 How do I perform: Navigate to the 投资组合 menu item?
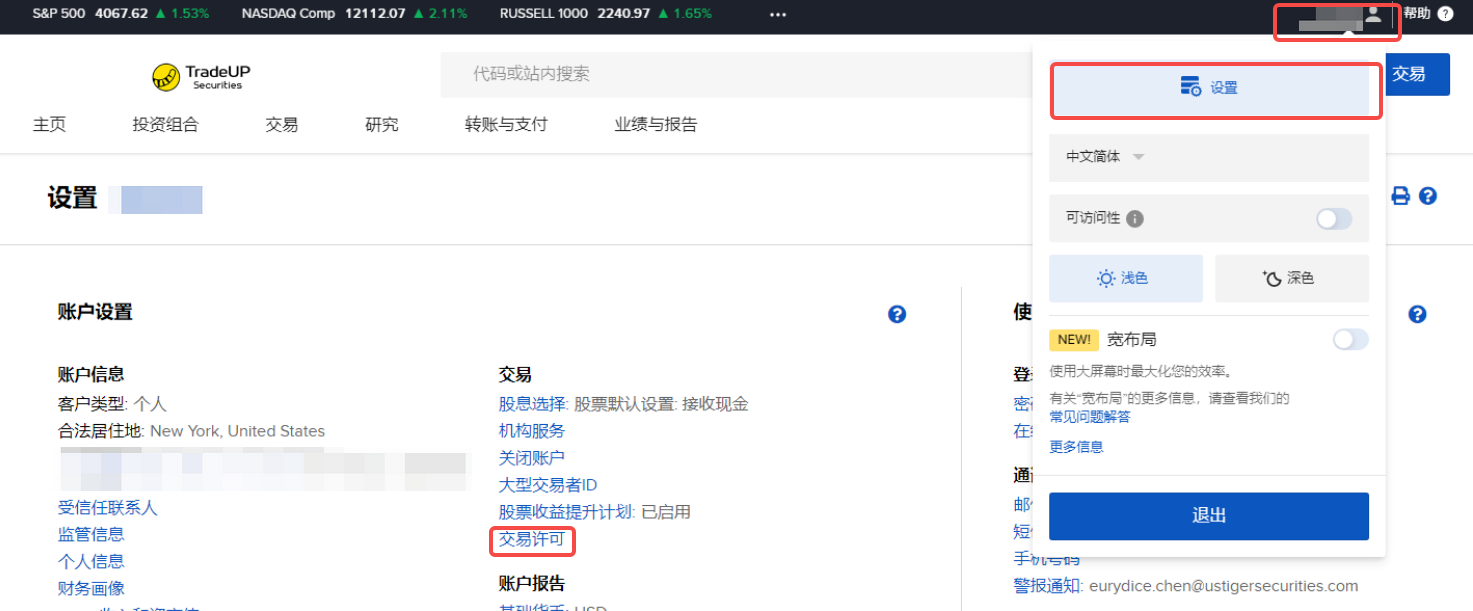click(x=165, y=124)
